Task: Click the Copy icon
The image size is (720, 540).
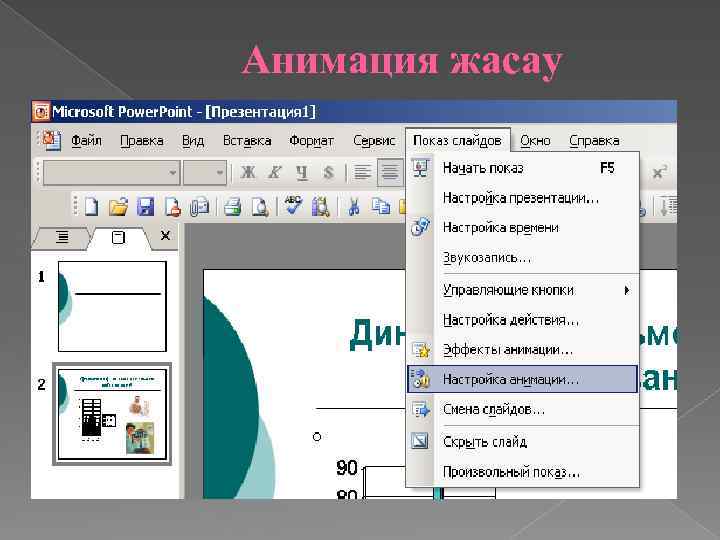Action: (381, 207)
